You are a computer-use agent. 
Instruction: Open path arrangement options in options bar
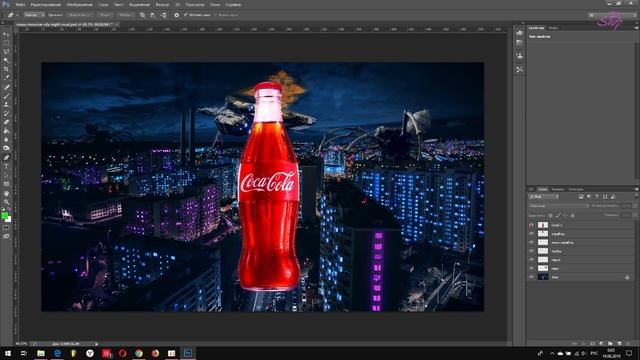pyautogui.click(x=163, y=15)
